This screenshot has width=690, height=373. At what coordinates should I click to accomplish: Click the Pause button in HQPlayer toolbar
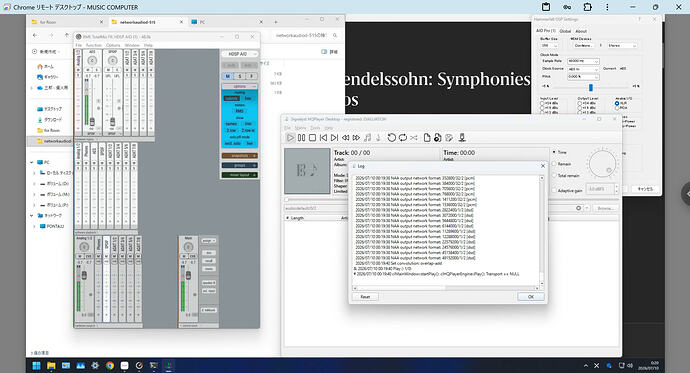click(301, 138)
